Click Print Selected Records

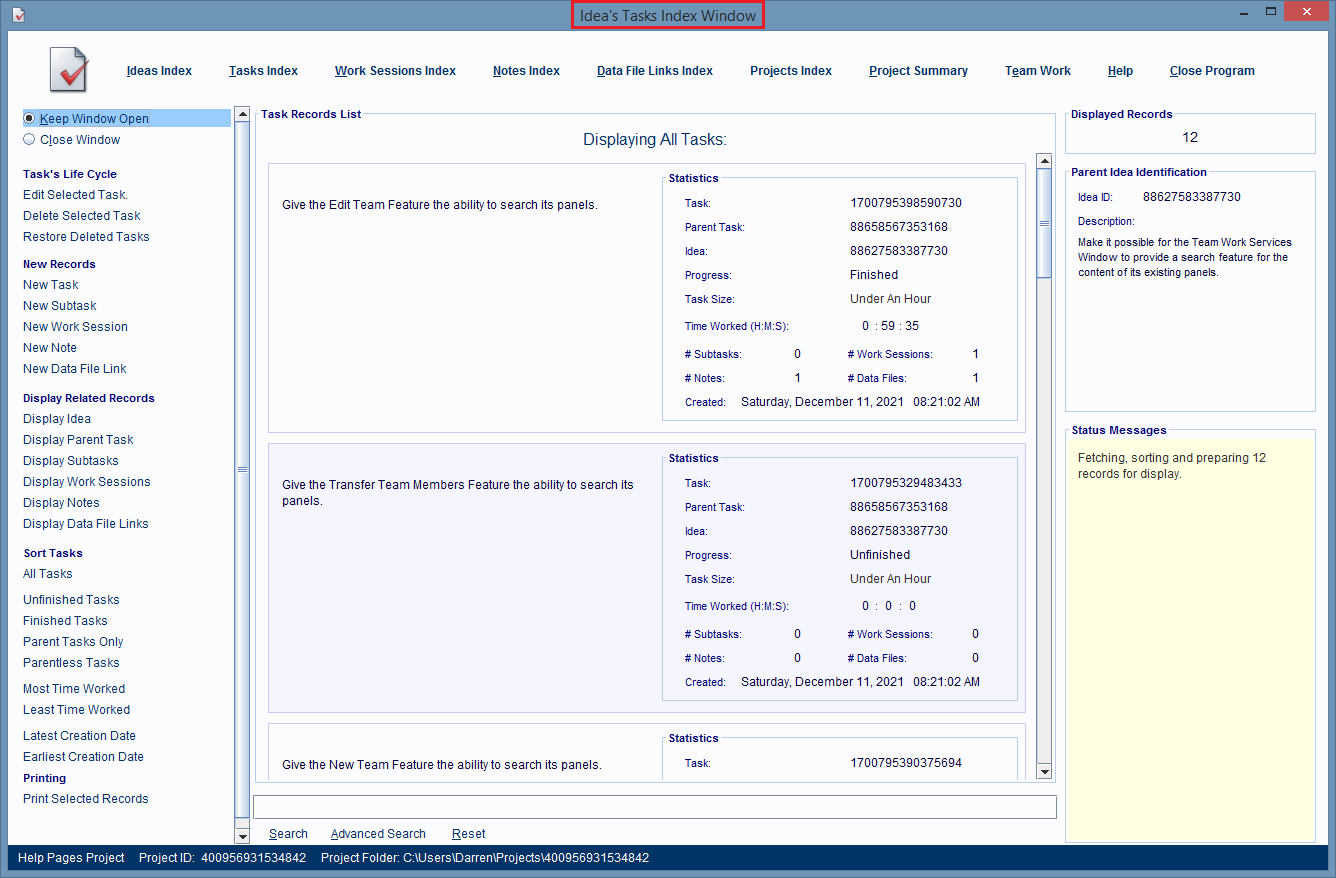(x=86, y=799)
